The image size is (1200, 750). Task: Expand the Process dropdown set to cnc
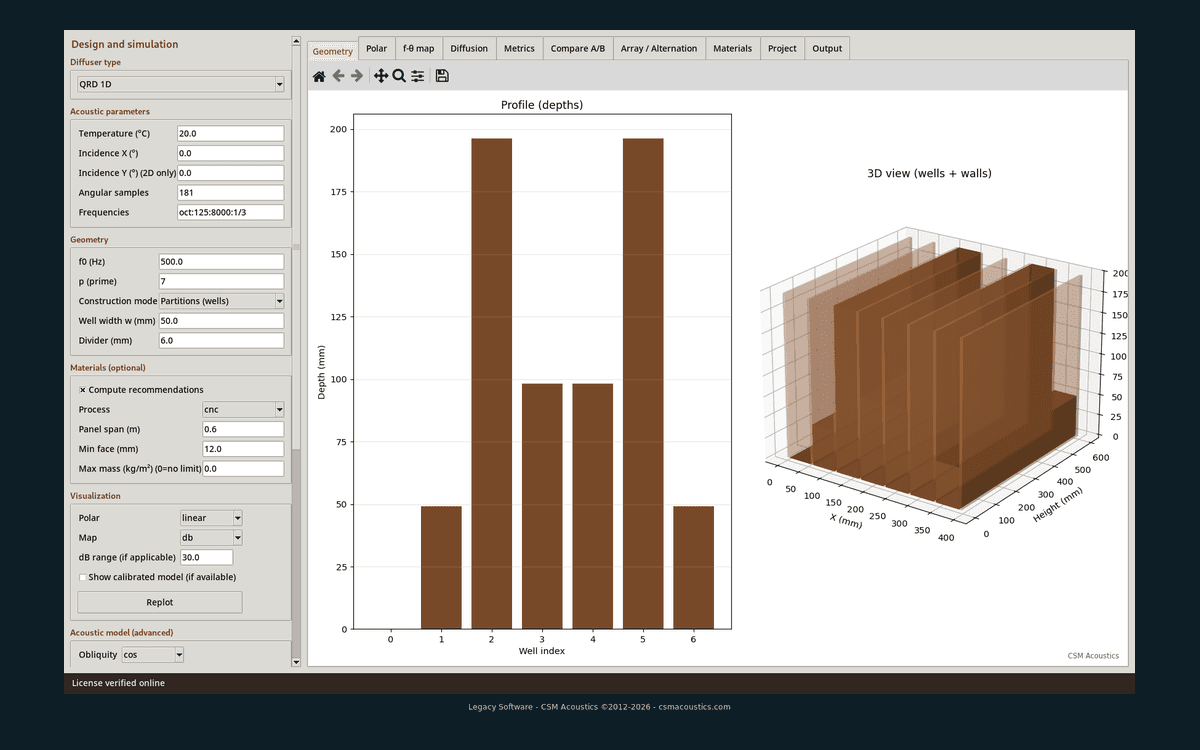243,410
